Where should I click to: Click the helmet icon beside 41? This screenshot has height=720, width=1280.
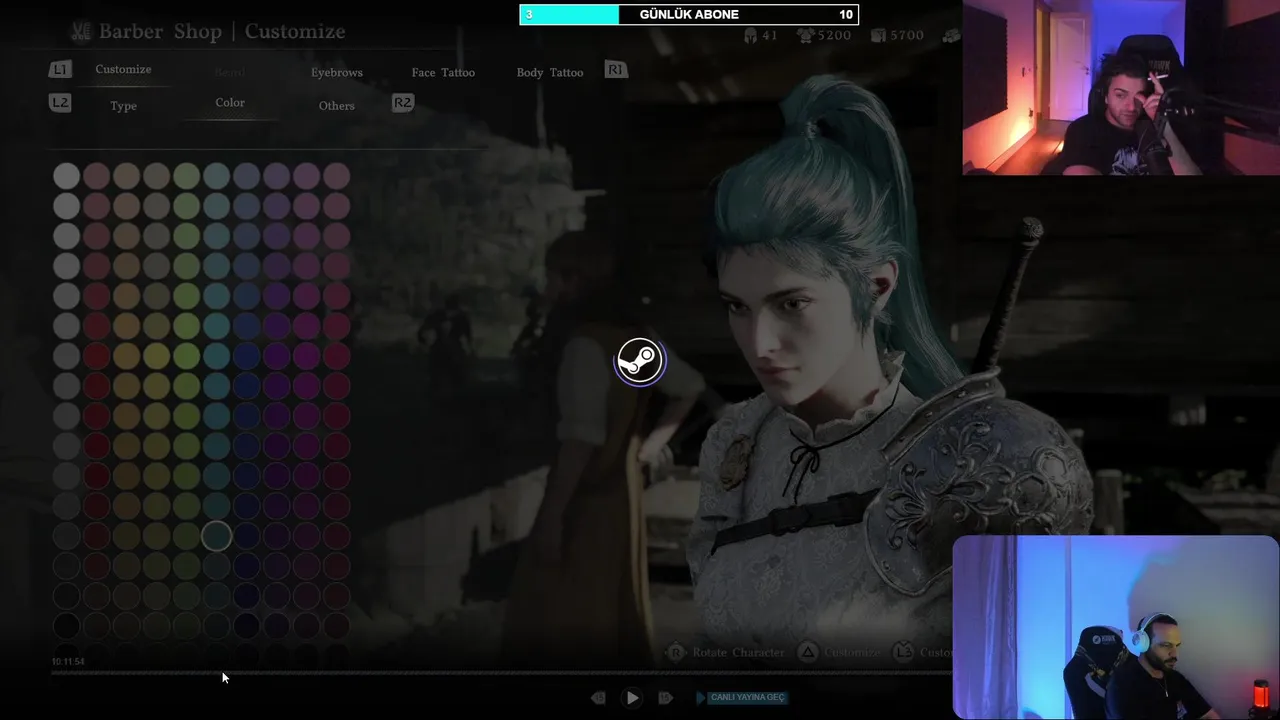coord(750,35)
